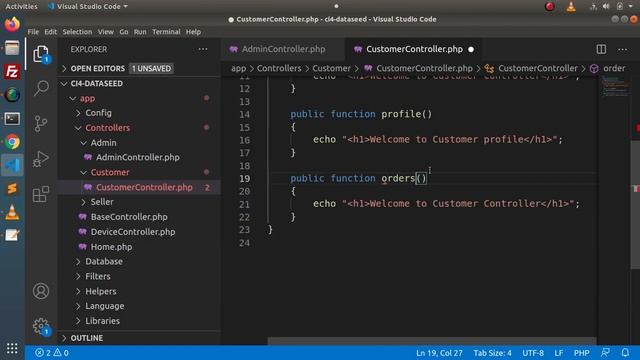Open DeviceController.php in the file tree

point(133,232)
